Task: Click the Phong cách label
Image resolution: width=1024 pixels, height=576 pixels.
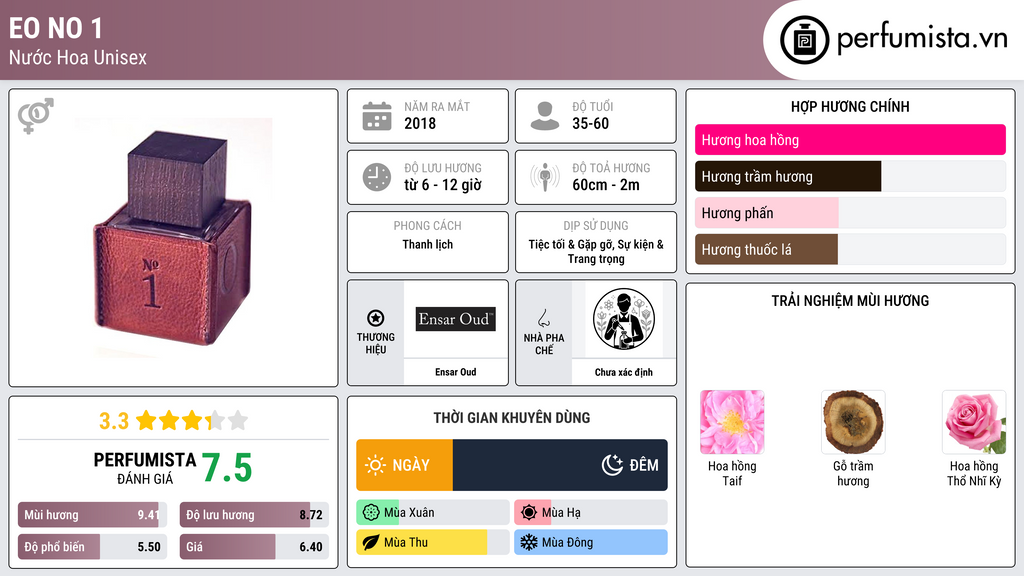Action: point(428,225)
